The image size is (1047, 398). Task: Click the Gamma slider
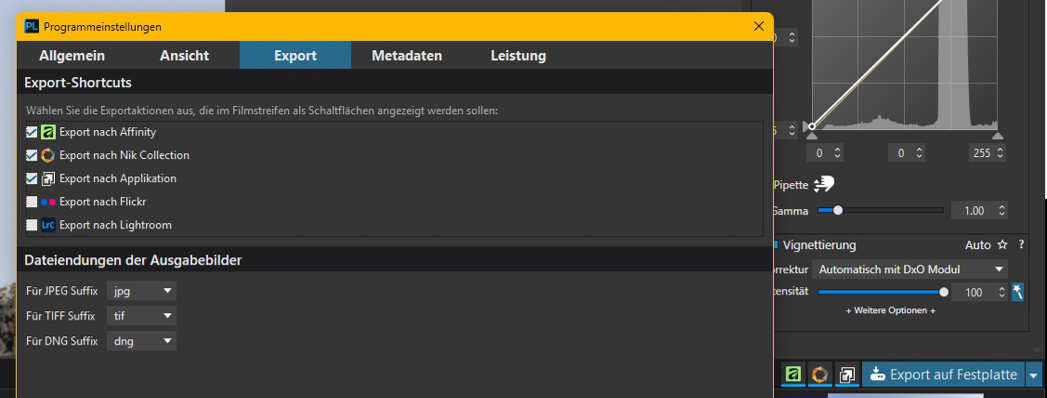(881, 210)
